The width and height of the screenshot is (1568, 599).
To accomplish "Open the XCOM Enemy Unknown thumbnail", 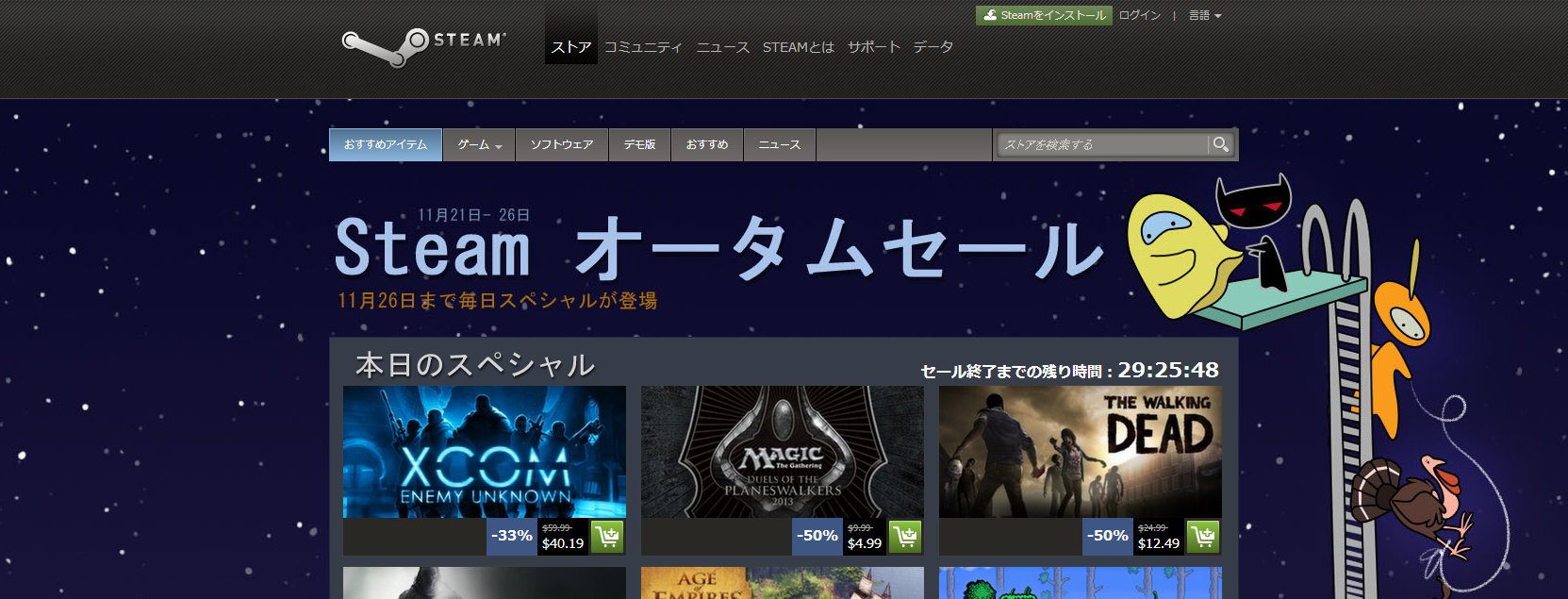I will [x=484, y=451].
